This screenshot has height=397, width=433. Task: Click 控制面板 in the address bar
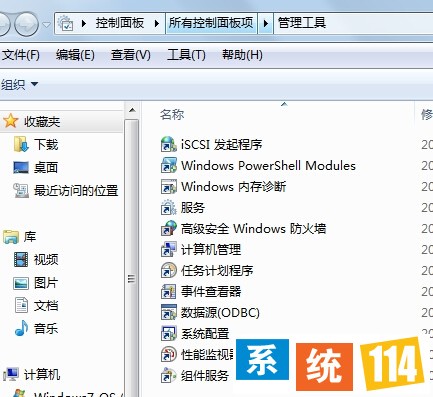120,23
